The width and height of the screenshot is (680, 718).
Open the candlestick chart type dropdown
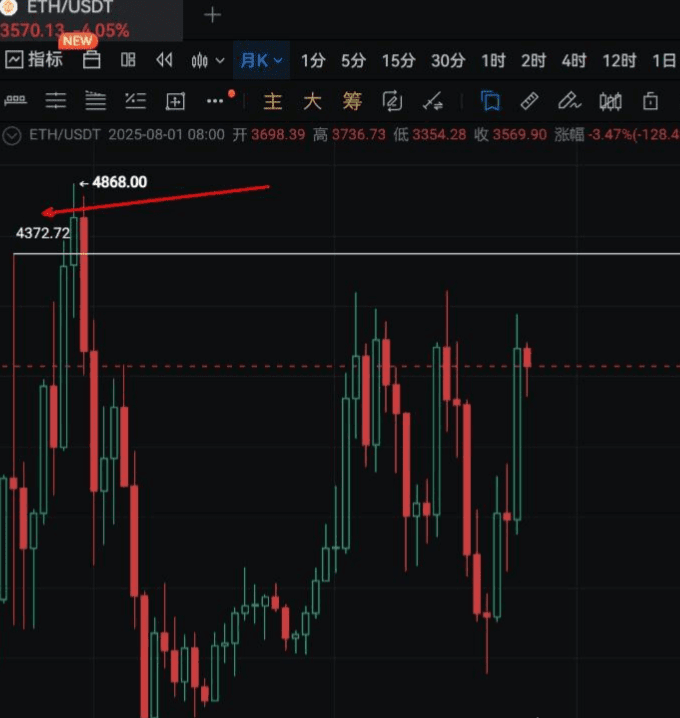[x=207, y=60]
